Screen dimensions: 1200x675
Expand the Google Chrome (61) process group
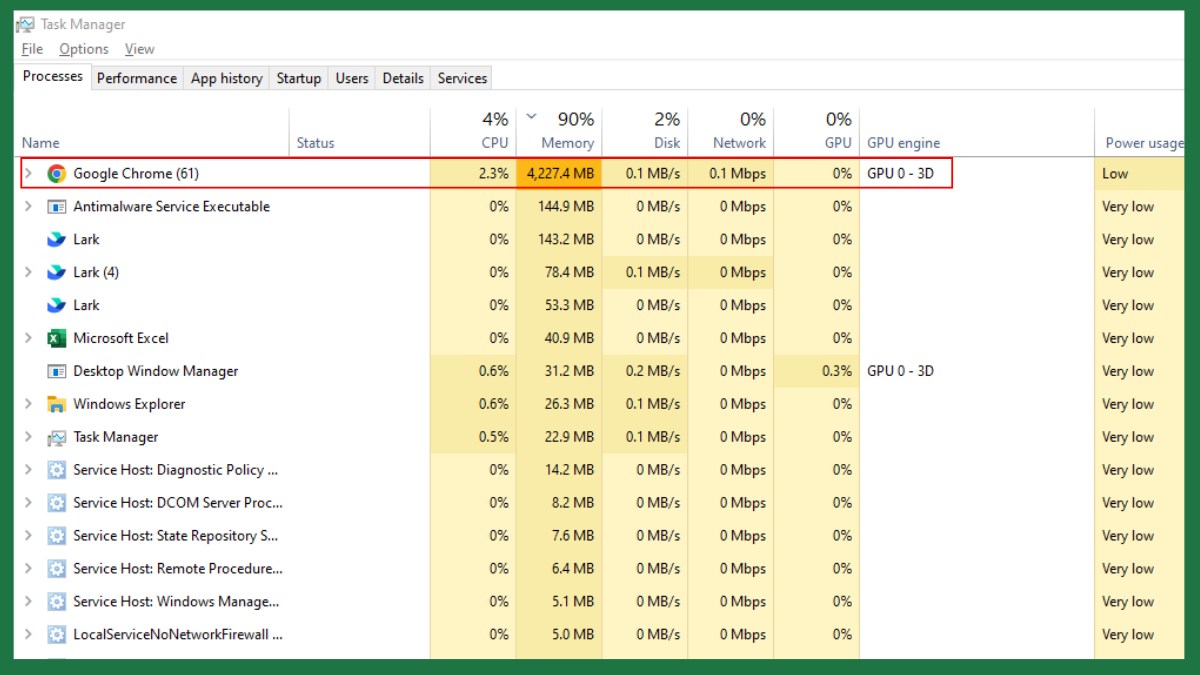point(28,174)
